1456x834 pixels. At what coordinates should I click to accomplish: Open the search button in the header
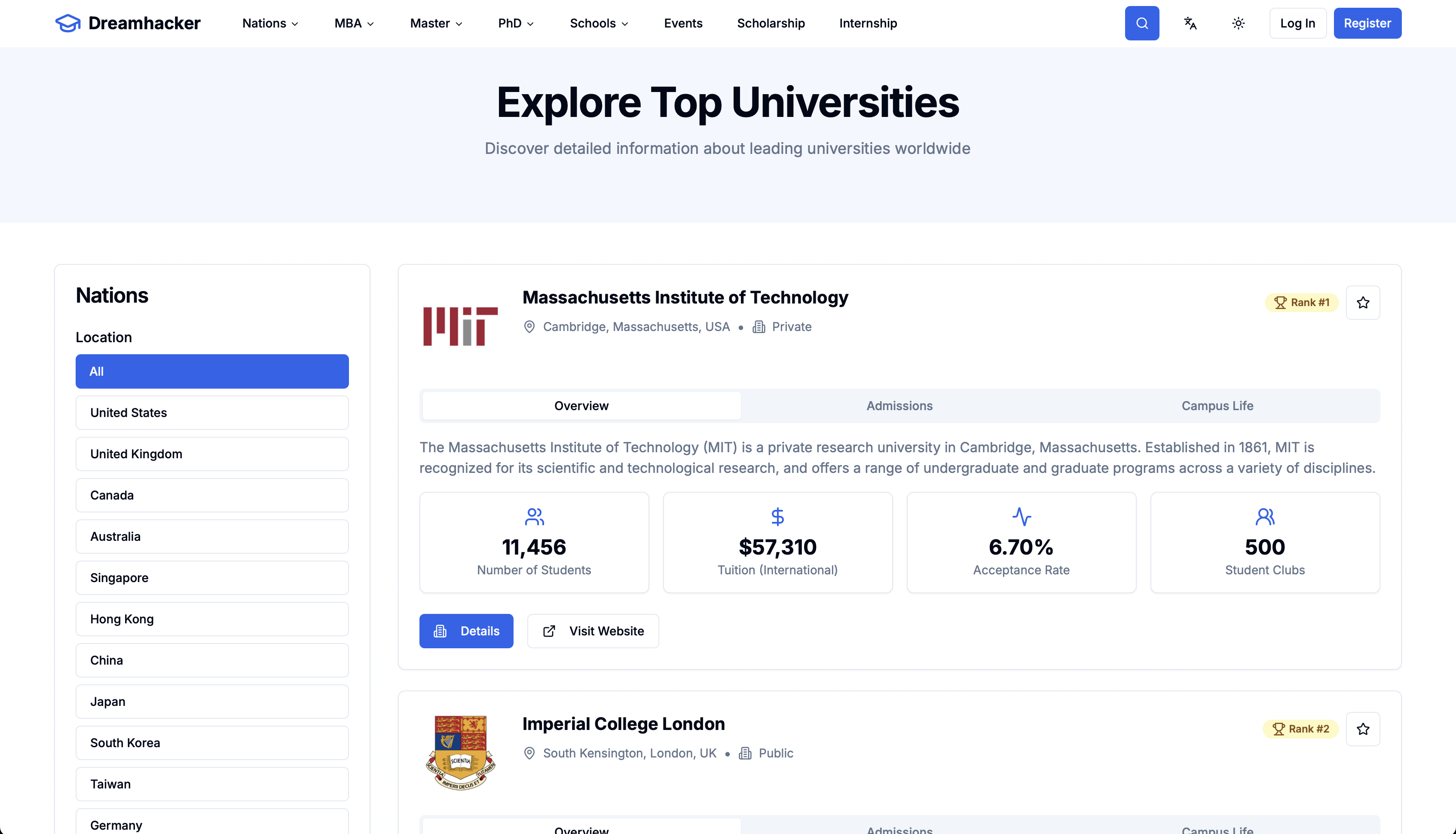[1142, 24]
